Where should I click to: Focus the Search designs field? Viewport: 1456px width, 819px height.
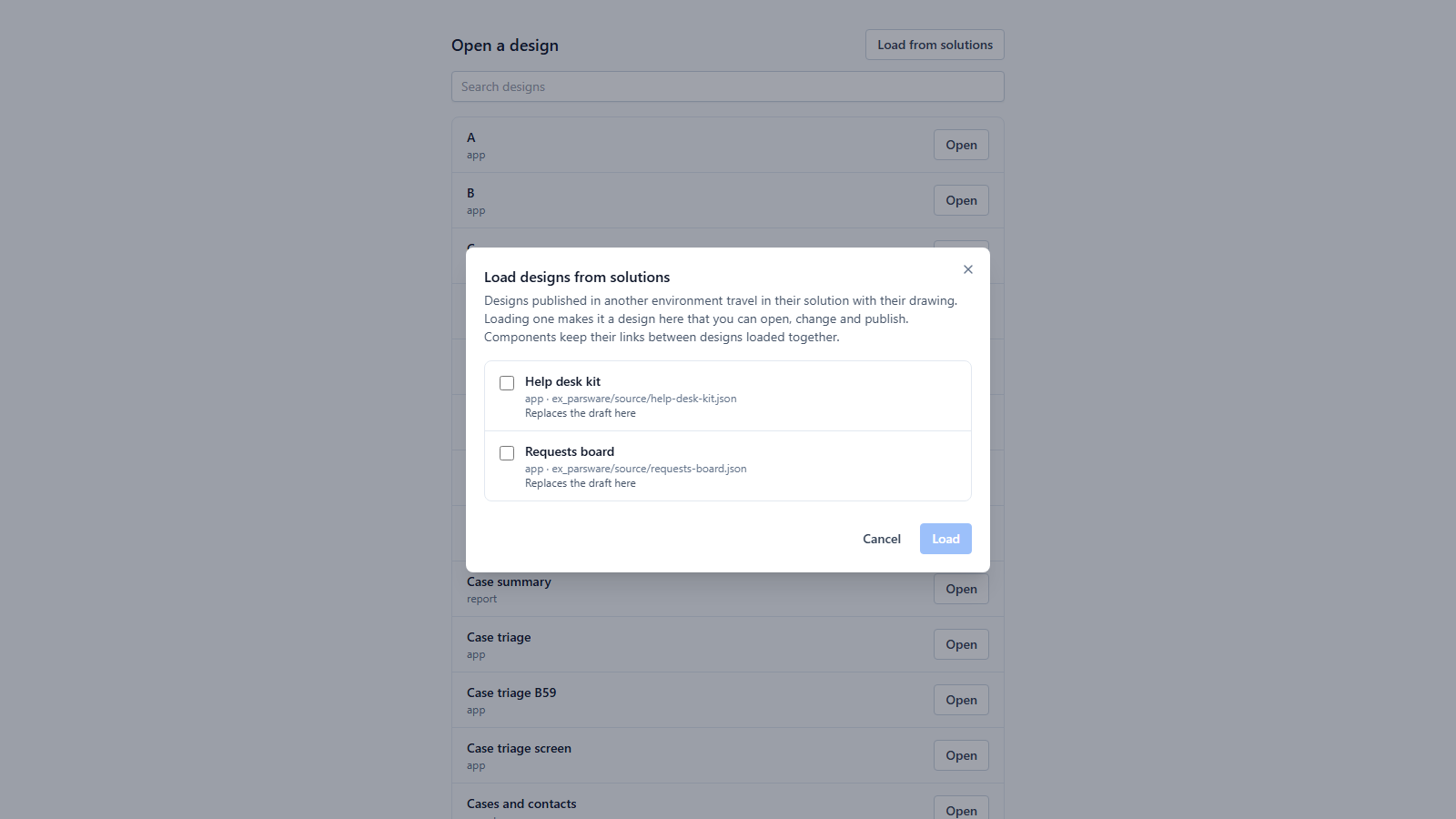(x=728, y=86)
